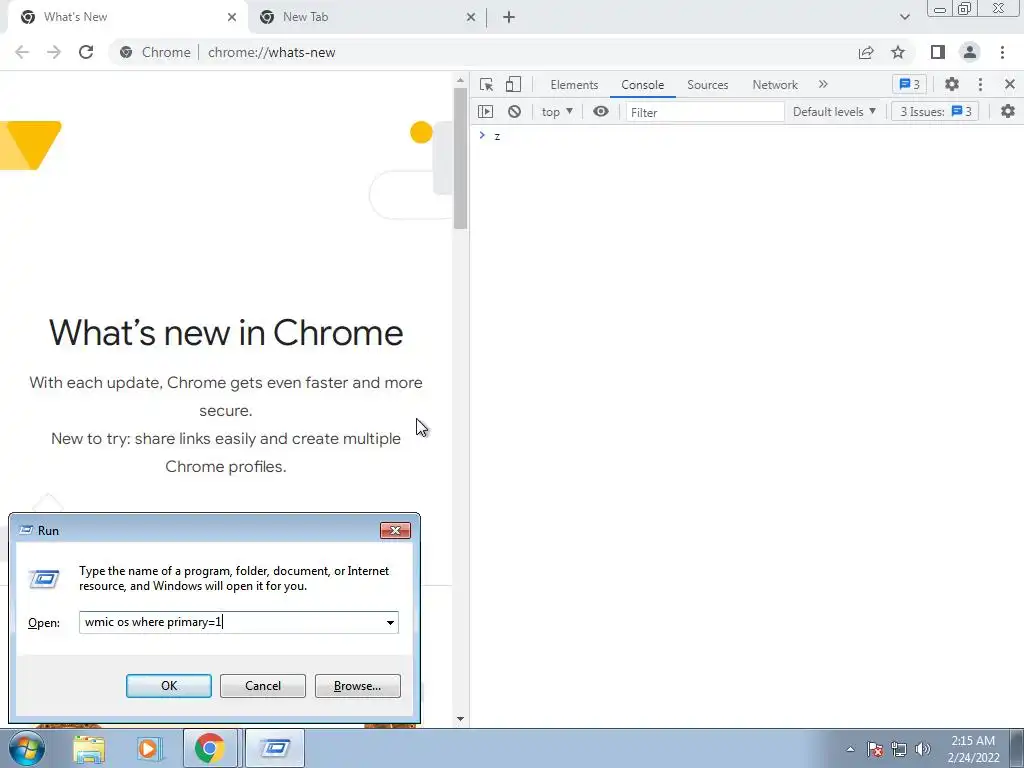Open Windows Explorer from the taskbar
The height and width of the screenshot is (768, 1024).
pos(89,748)
